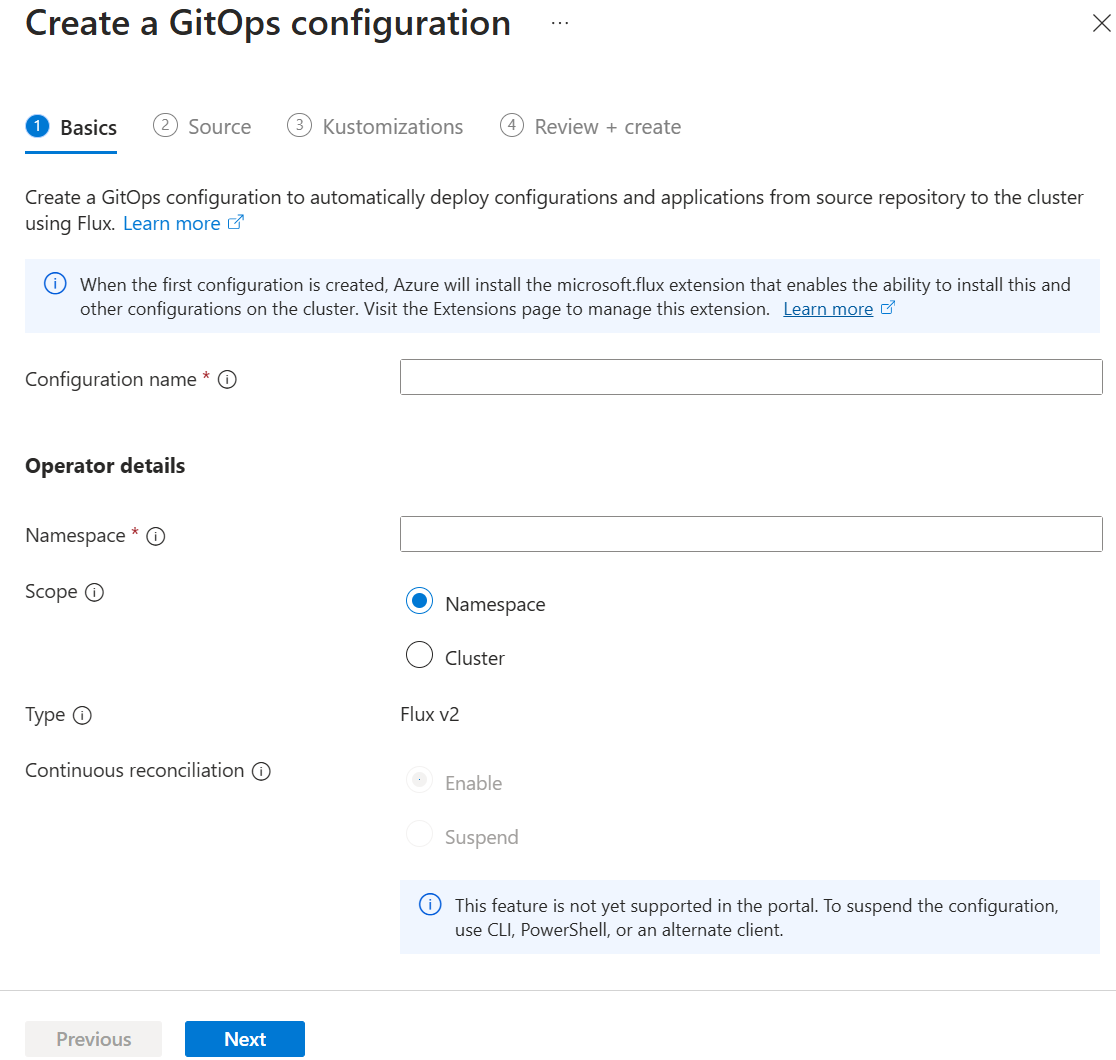1116x1060 pixels.
Task: Open the Configuration name info tooltip icon
Action: click(x=227, y=379)
